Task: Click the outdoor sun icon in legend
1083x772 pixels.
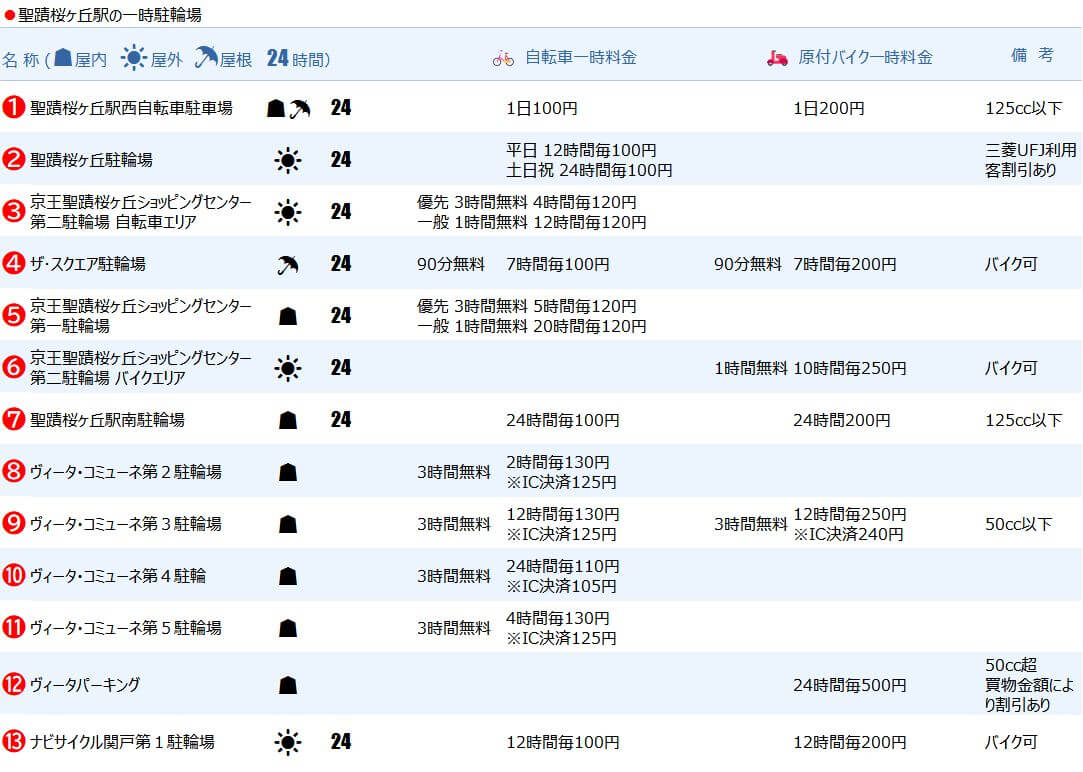Action: click(133, 58)
